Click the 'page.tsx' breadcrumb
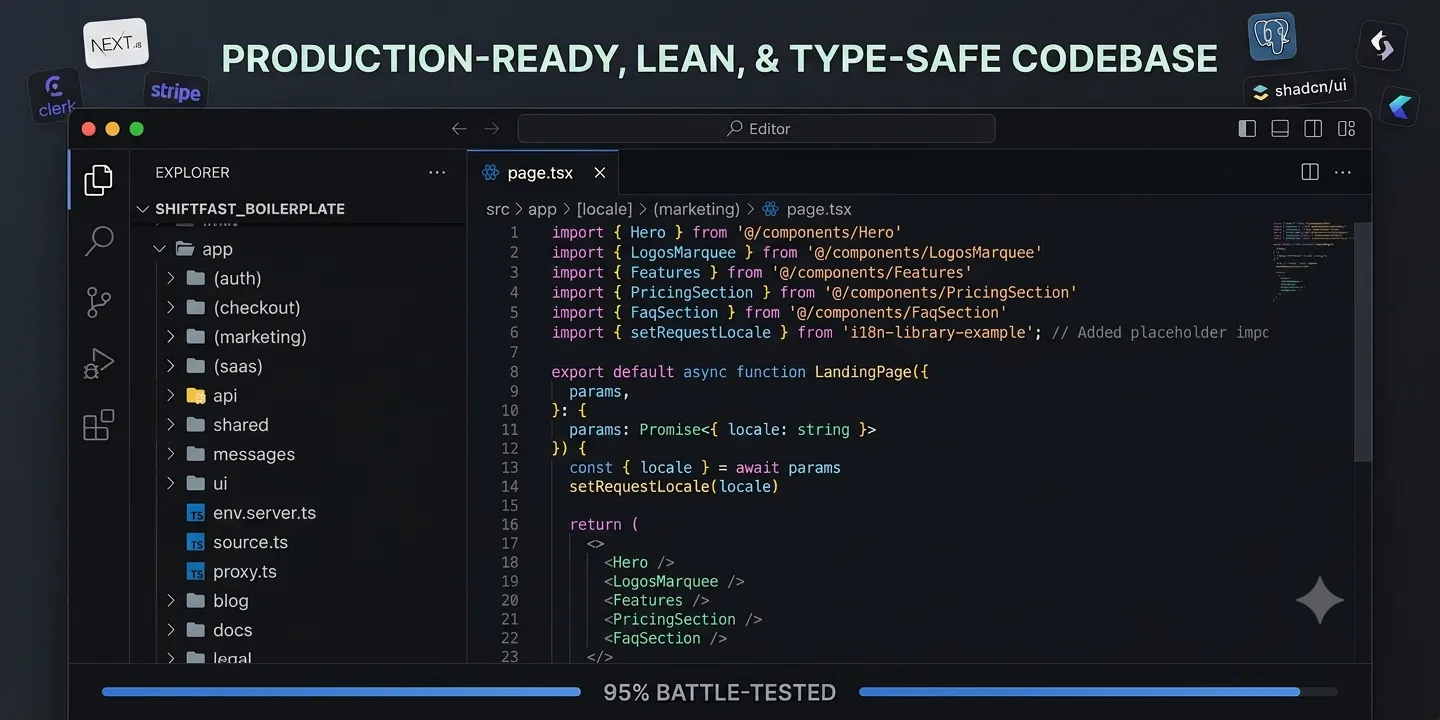This screenshot has height=720, width=1440. tap(819, 209)
